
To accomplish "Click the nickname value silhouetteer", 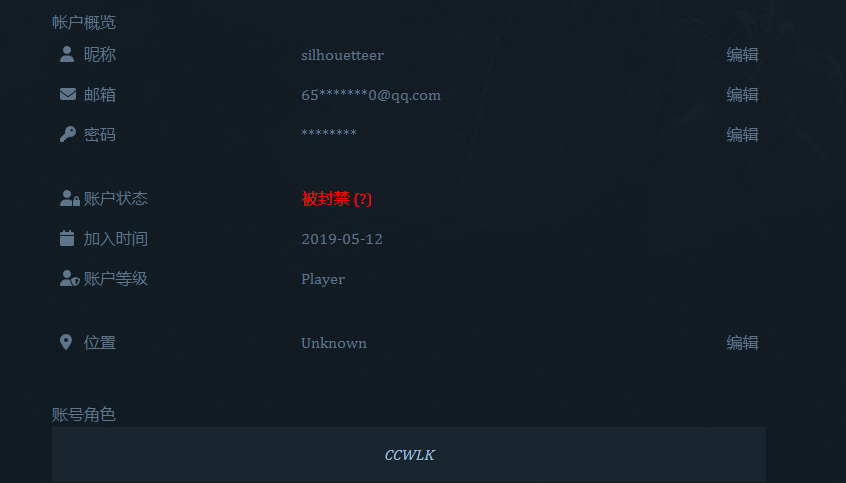I will (342, 55).
